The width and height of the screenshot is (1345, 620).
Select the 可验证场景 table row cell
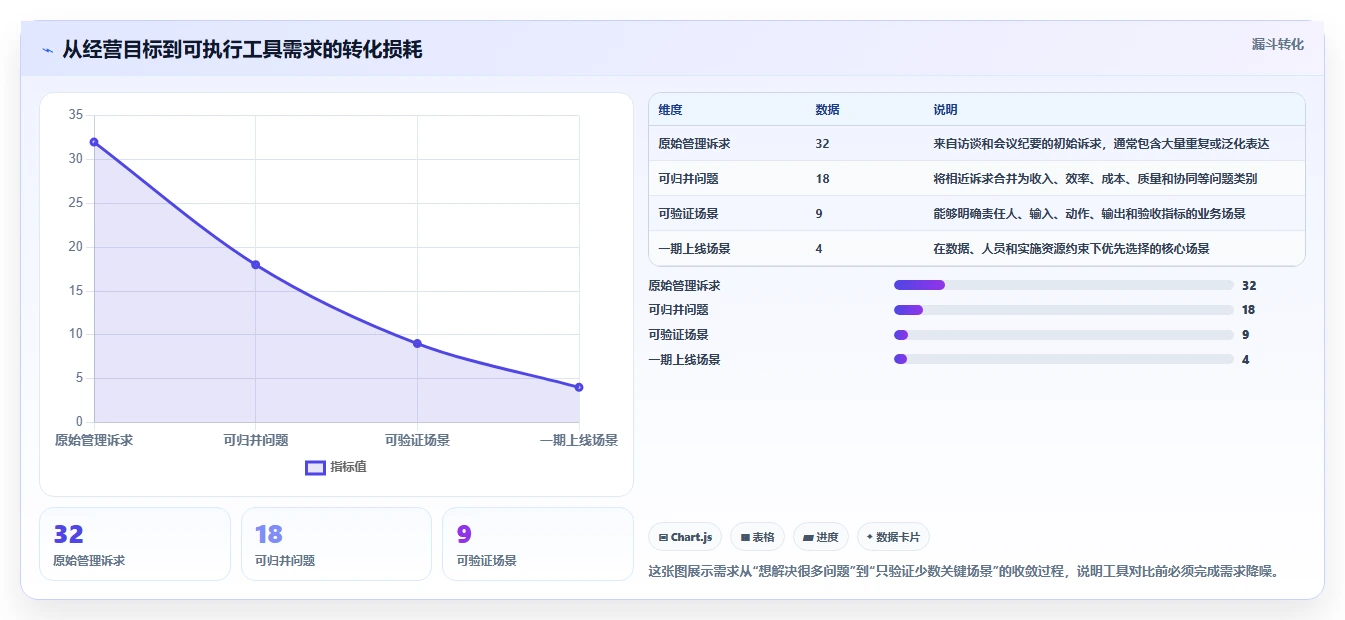coord(688,213)
